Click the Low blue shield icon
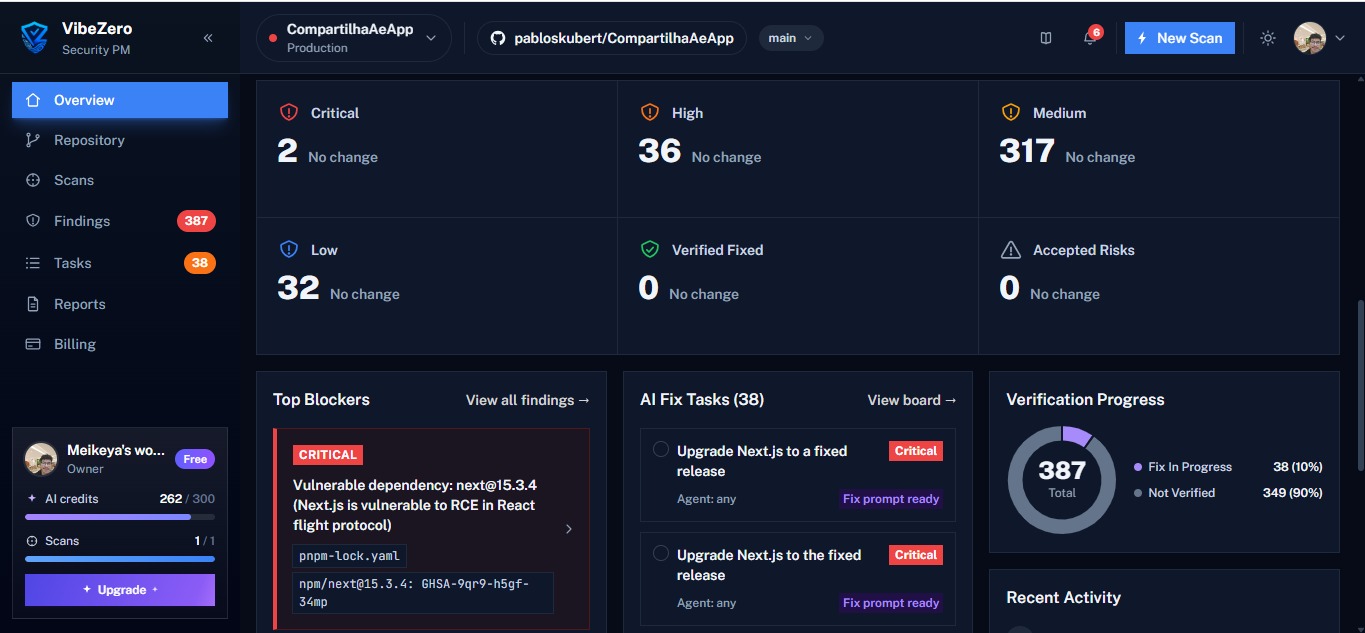The height and width of the screenshot is (633, 1365). click(289, 250)
